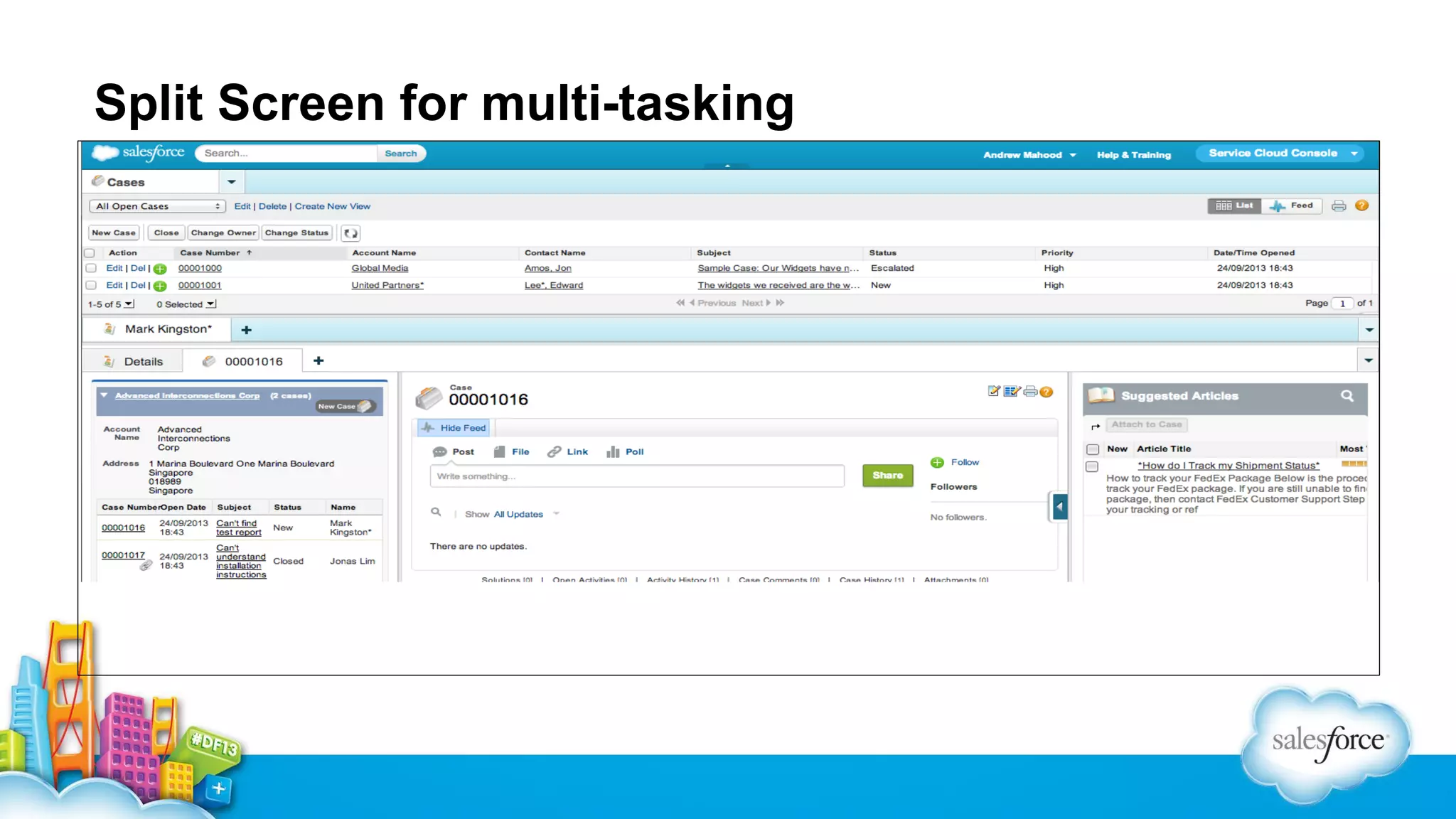This screenshot has height=819, width=1456.
Task: Open the Service Cloud Console app menu
Action: pyautogui.click(x=1280, y=154)
